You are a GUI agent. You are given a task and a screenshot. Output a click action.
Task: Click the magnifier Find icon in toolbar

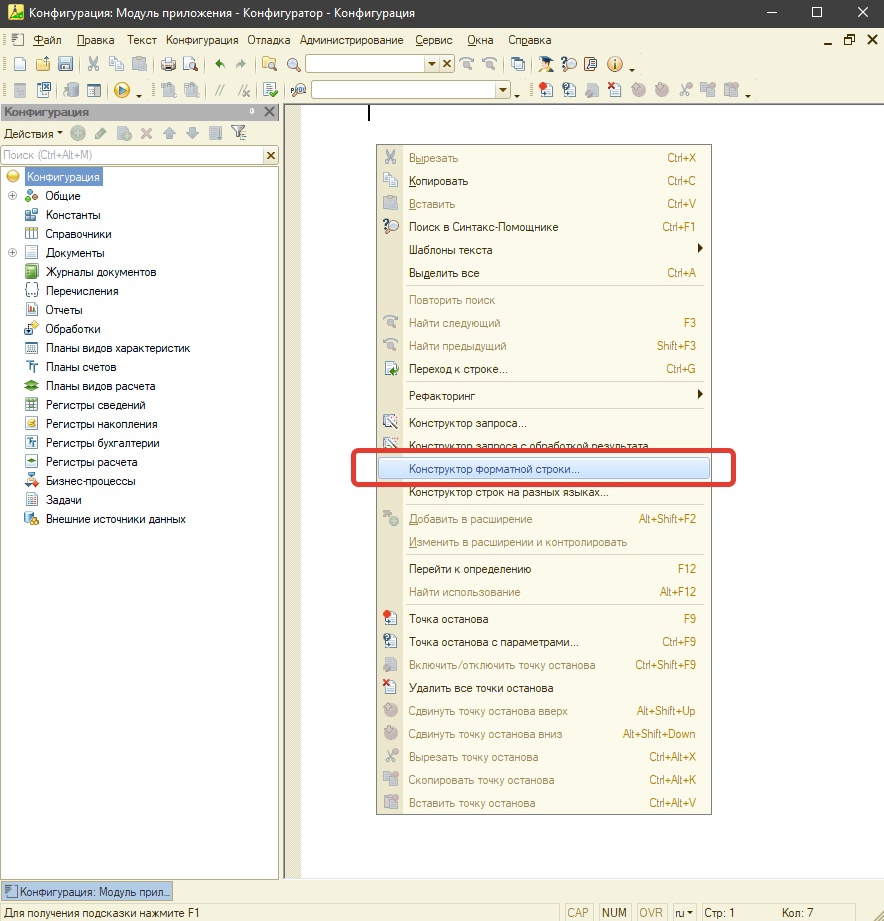click(x=293, y=64)
